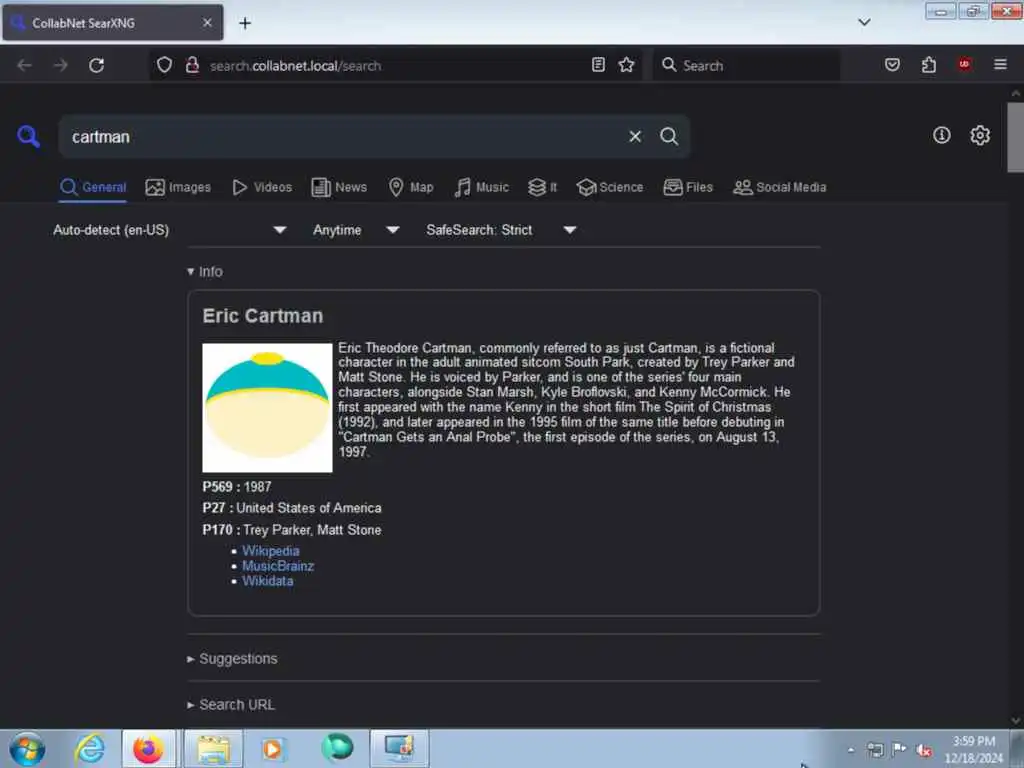The width and height of the screenshot is (1024, 768).
Task: Bookmark this page with the star
Action: [626, 65]
